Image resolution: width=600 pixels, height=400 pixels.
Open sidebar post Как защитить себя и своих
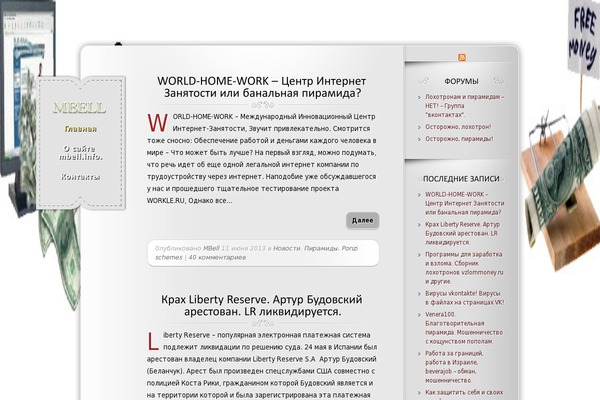click(464, 392)
